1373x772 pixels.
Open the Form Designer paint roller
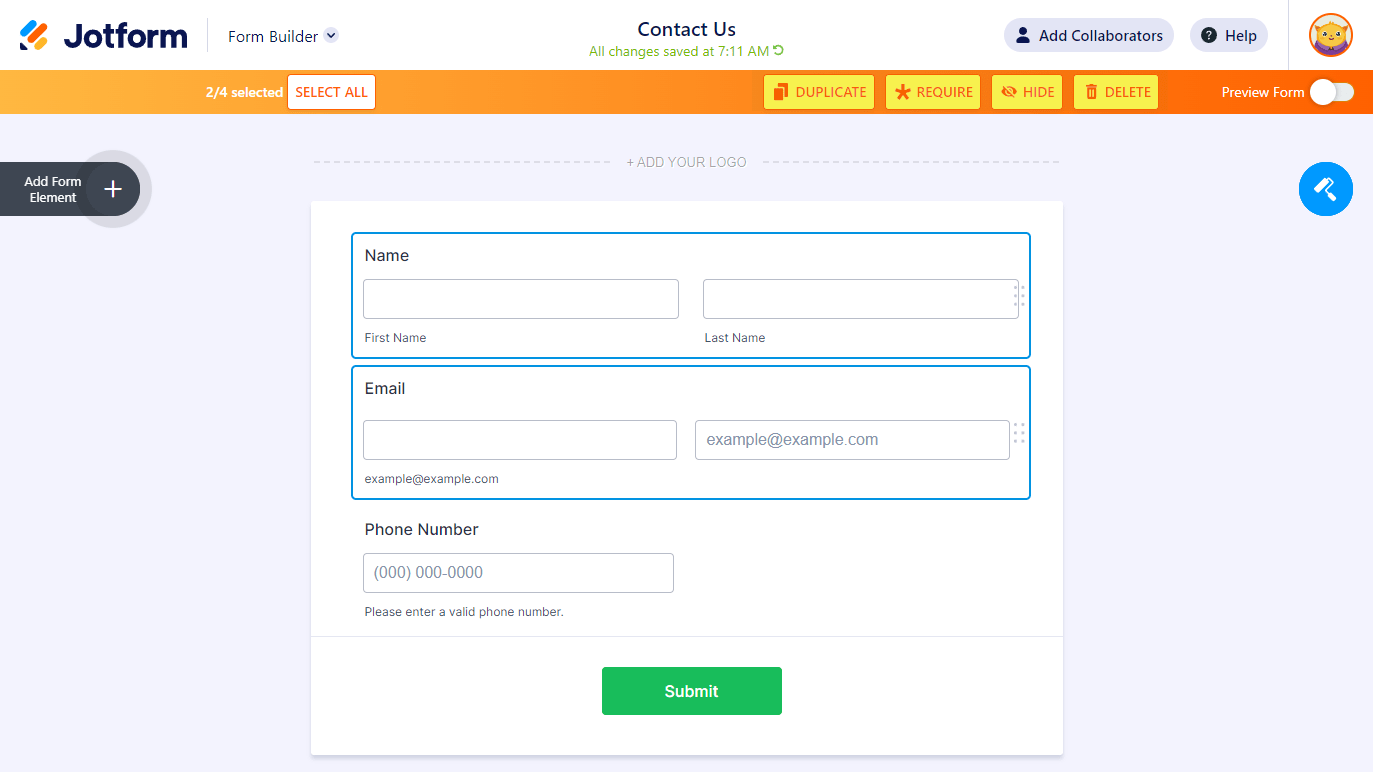coord(1325,188)
